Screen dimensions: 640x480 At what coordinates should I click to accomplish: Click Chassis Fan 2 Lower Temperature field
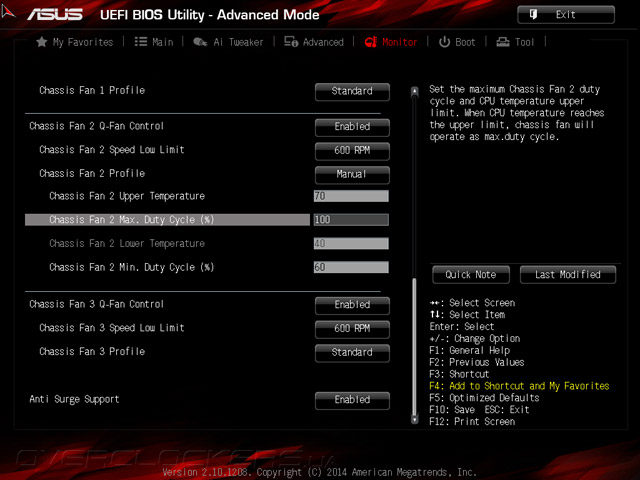(351, 244)
